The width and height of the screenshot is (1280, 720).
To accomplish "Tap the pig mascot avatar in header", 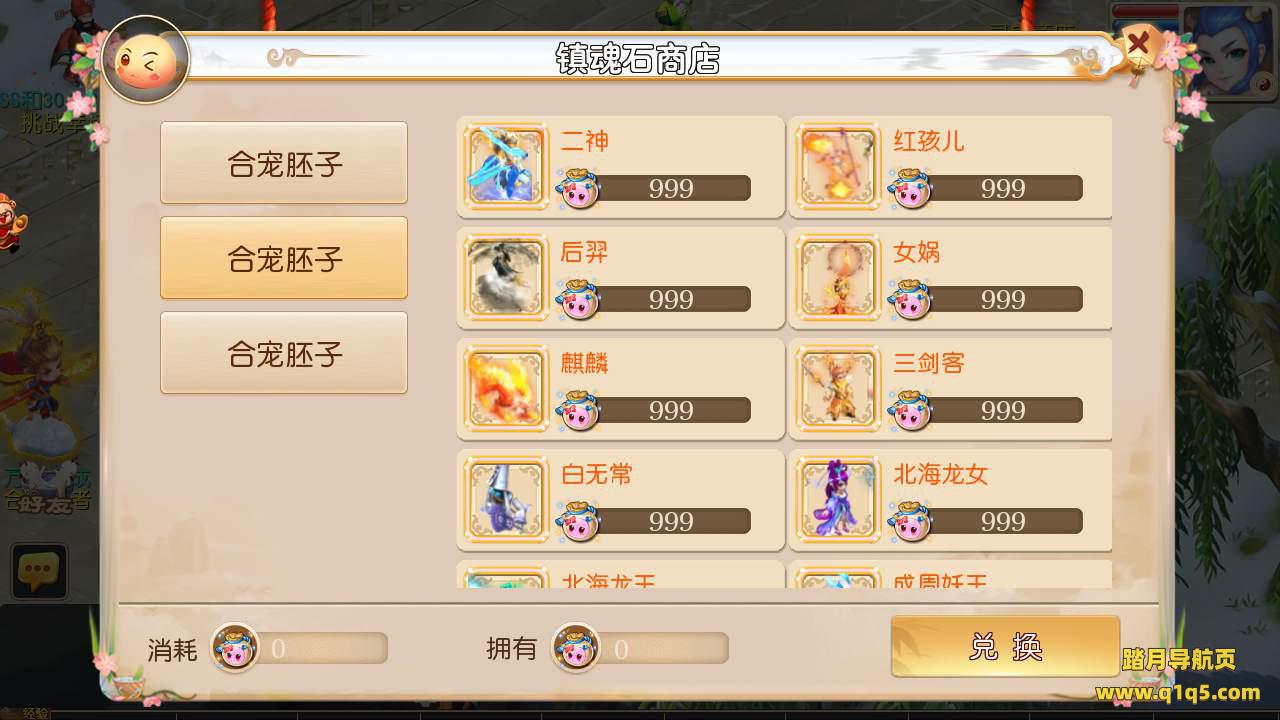I will point(146,60).
